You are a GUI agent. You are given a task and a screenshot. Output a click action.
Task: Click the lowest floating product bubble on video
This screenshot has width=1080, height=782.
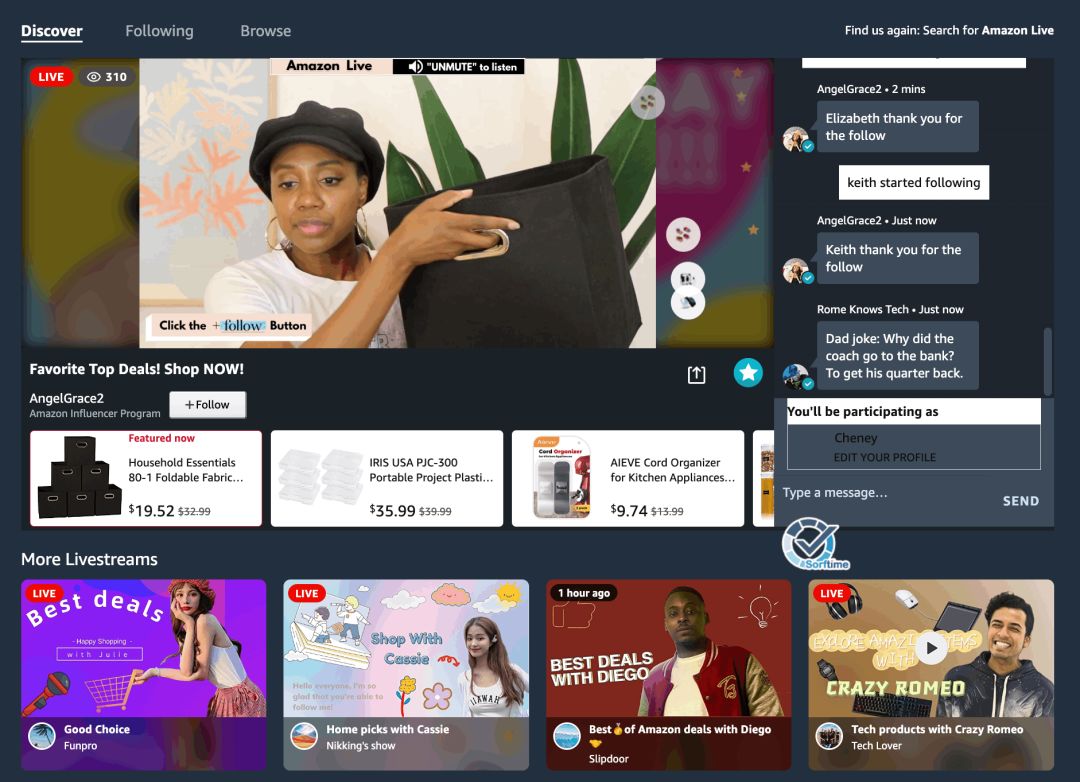[688, 304]
